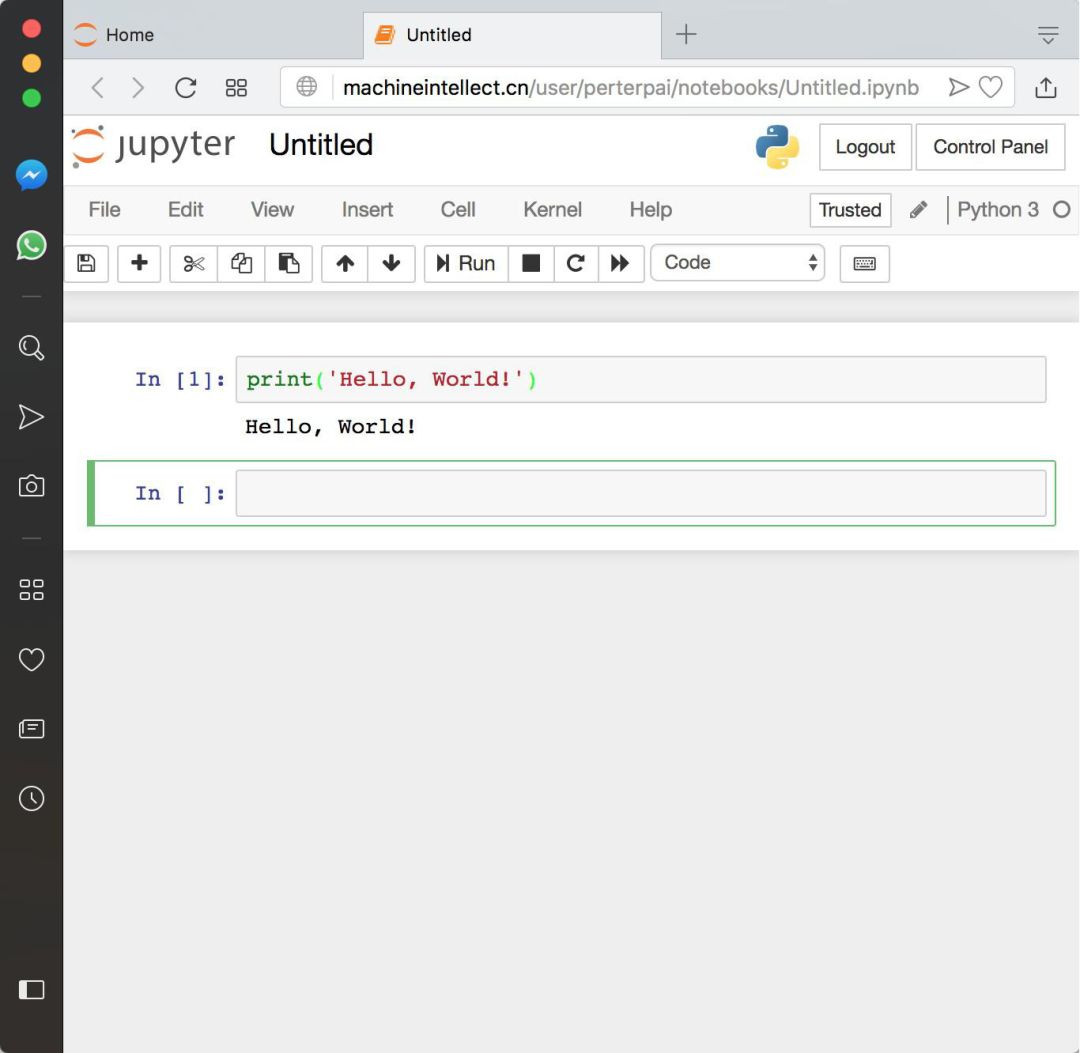Open Messenger in the sidebar
1080x1053 pixels.
coord(32,176)
